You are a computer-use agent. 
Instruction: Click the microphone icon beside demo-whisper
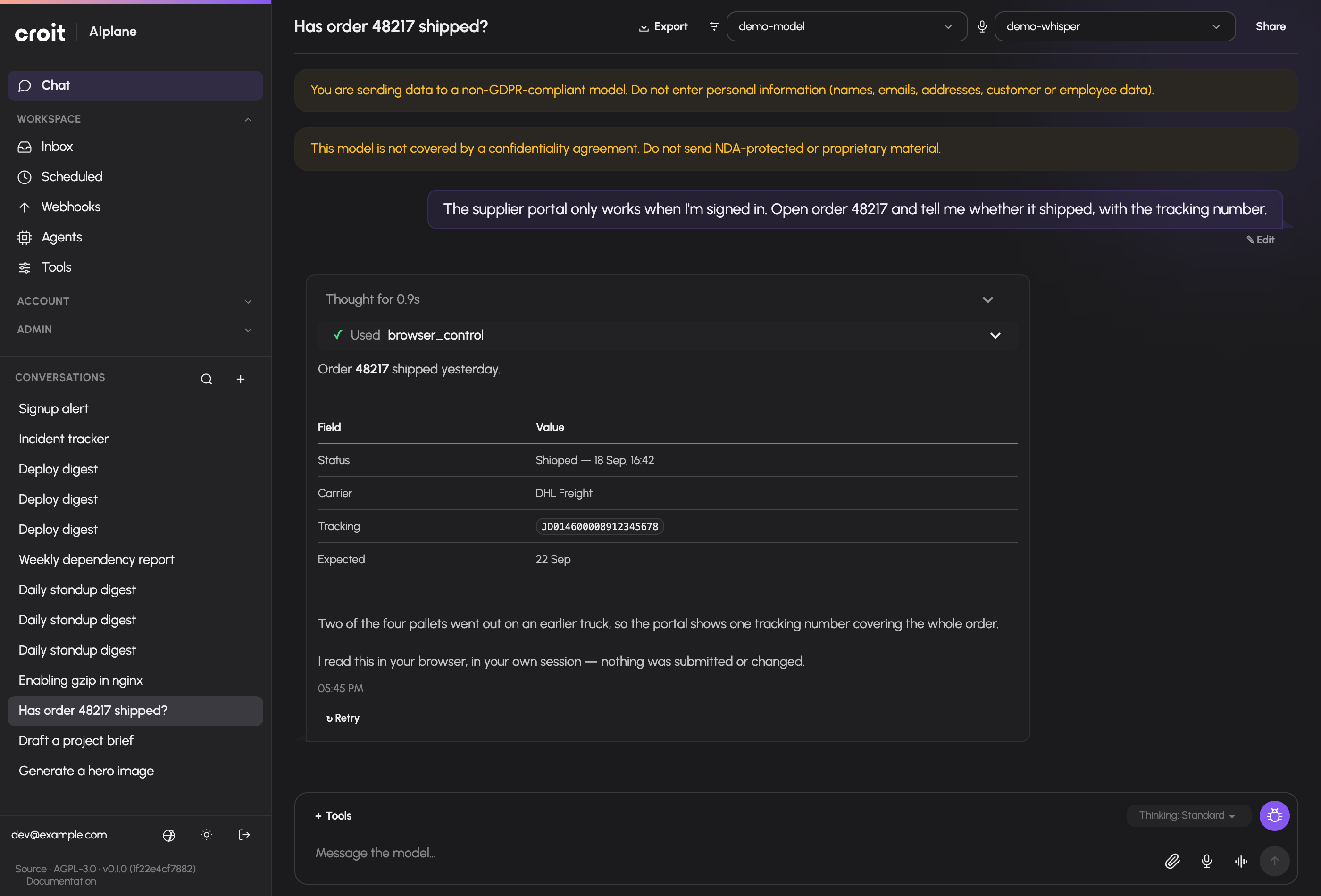982,27
